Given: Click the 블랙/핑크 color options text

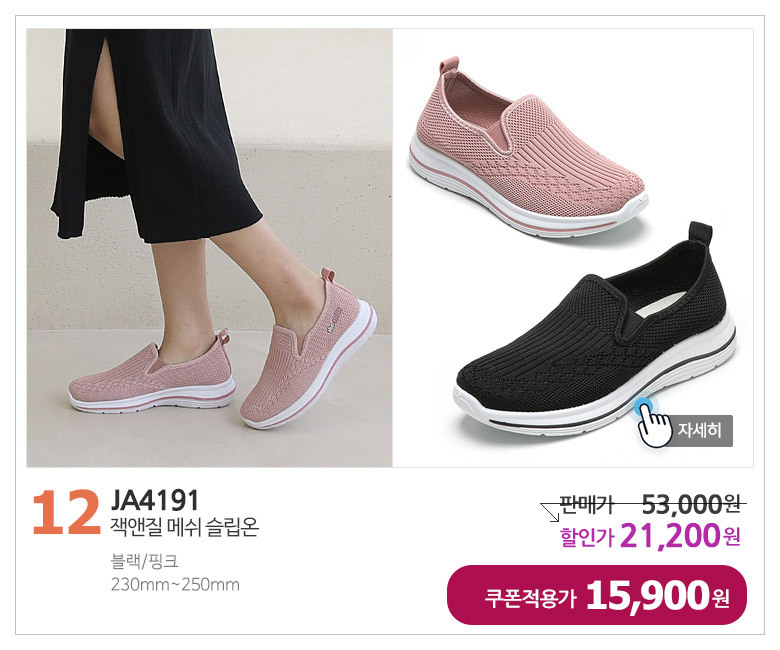Looking at the screenshot, I should click(145, 562).
